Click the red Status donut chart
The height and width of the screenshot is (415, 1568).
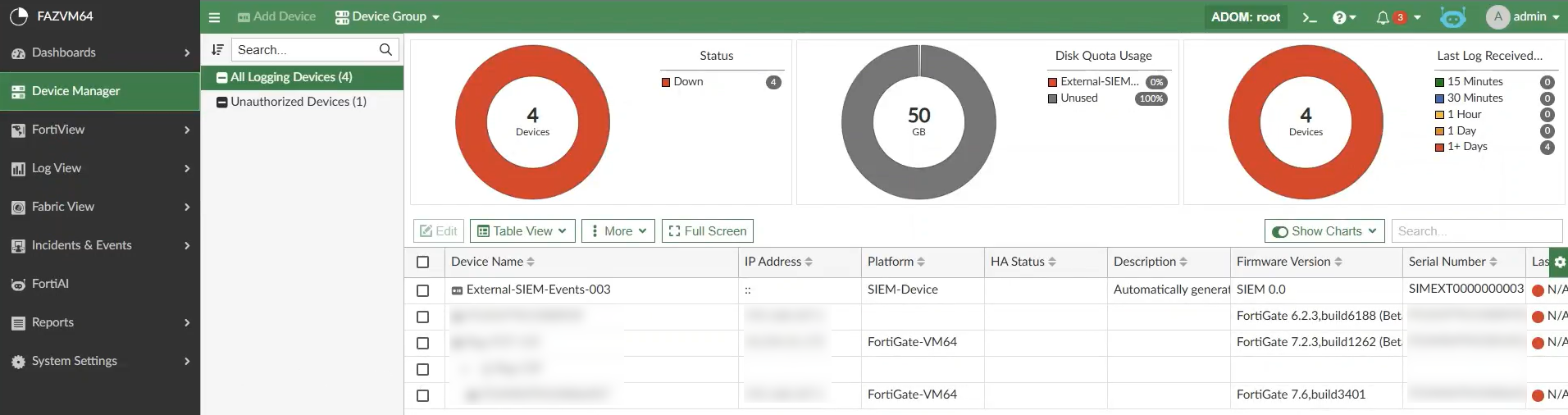pos(532,122)
